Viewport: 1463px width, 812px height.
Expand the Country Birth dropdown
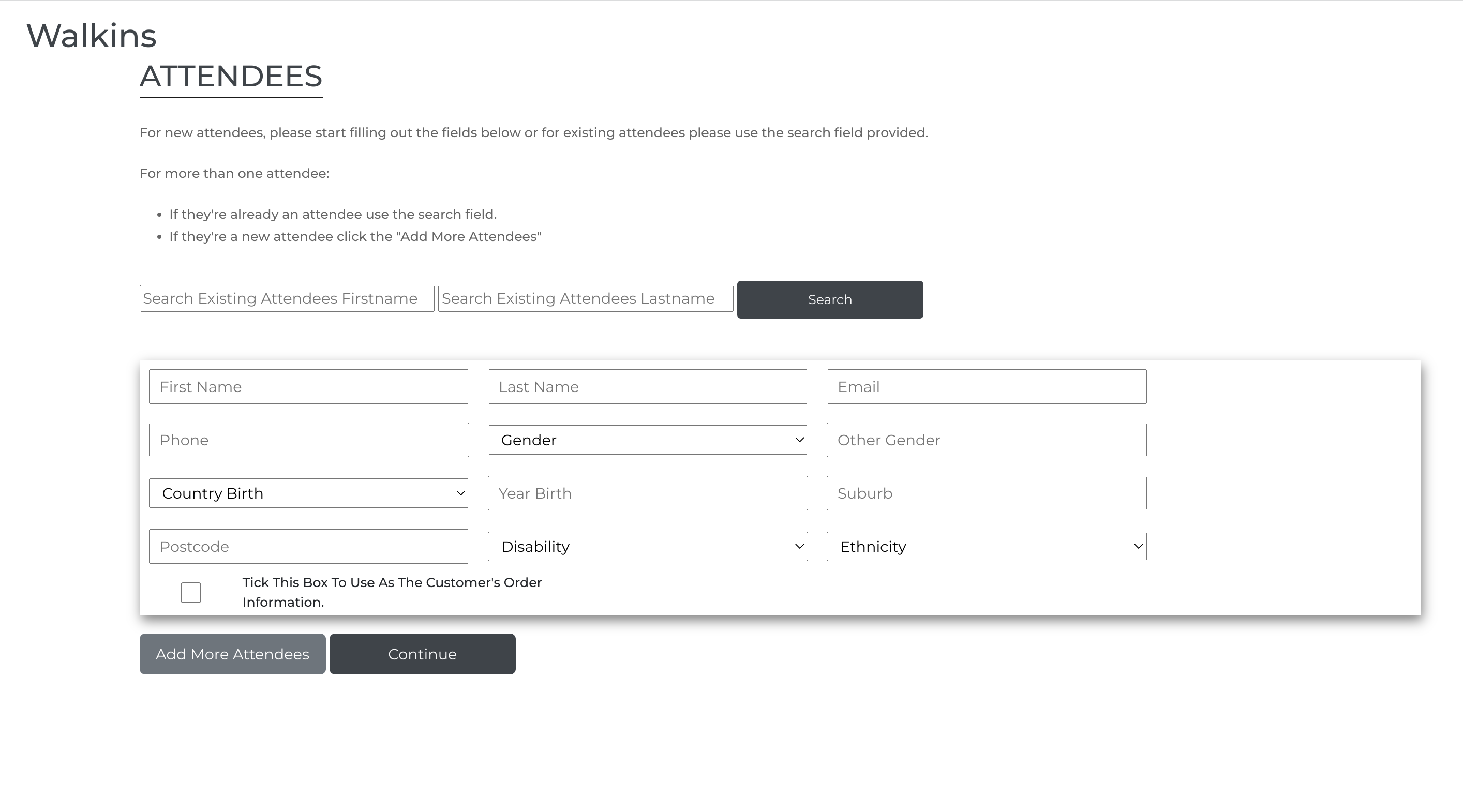tap(308, 493)
